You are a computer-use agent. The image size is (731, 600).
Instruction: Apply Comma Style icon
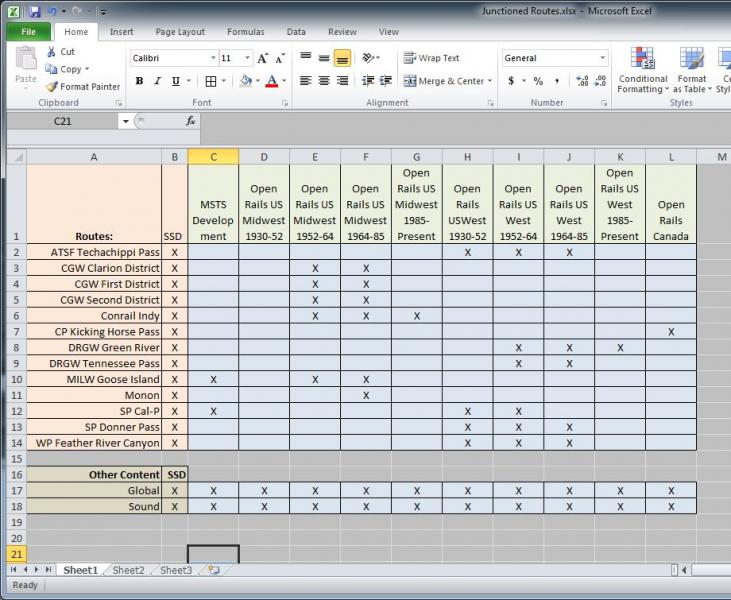pyautogui.click(x=557, y=81)
